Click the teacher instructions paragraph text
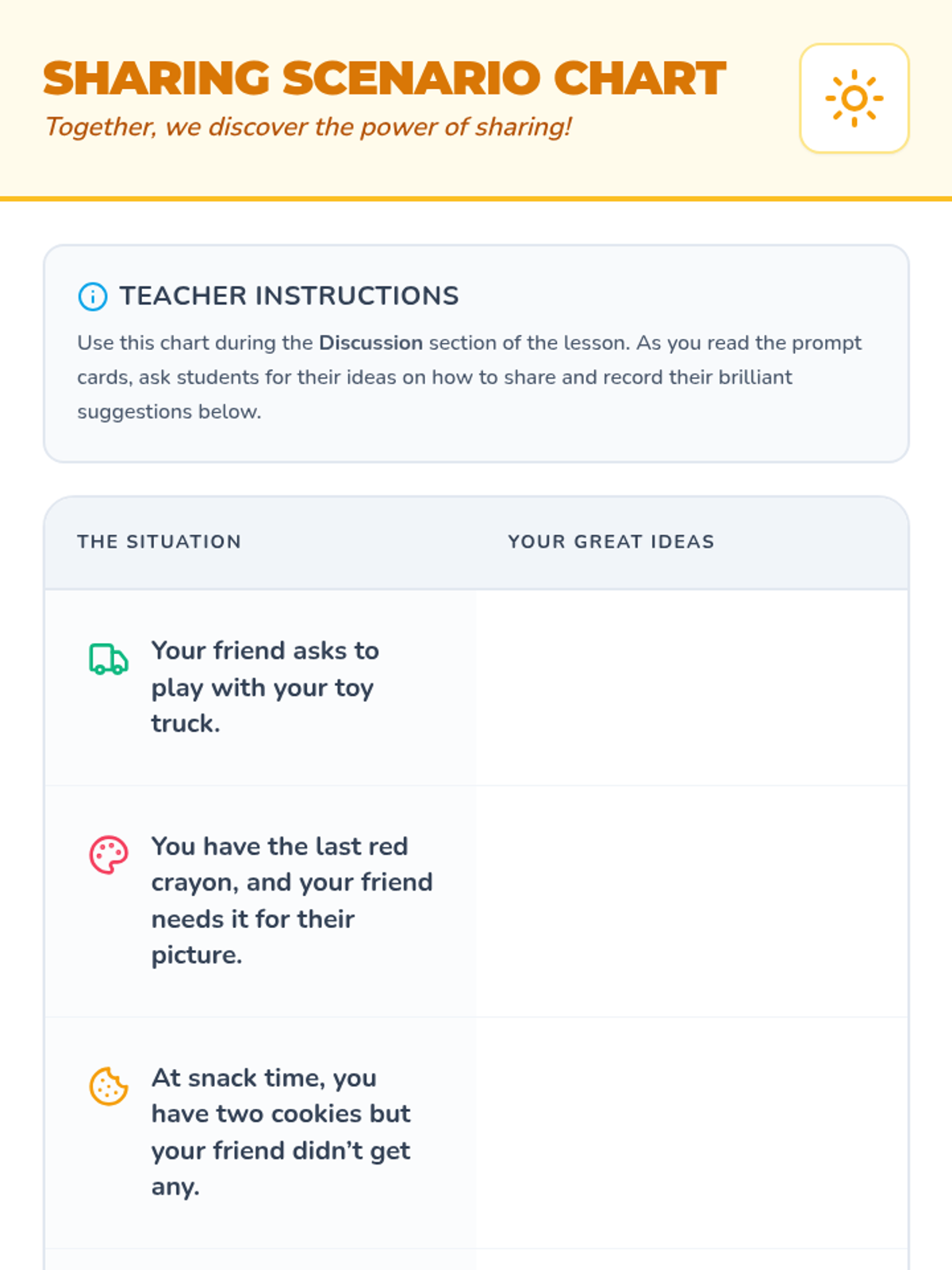 (470, 377)
